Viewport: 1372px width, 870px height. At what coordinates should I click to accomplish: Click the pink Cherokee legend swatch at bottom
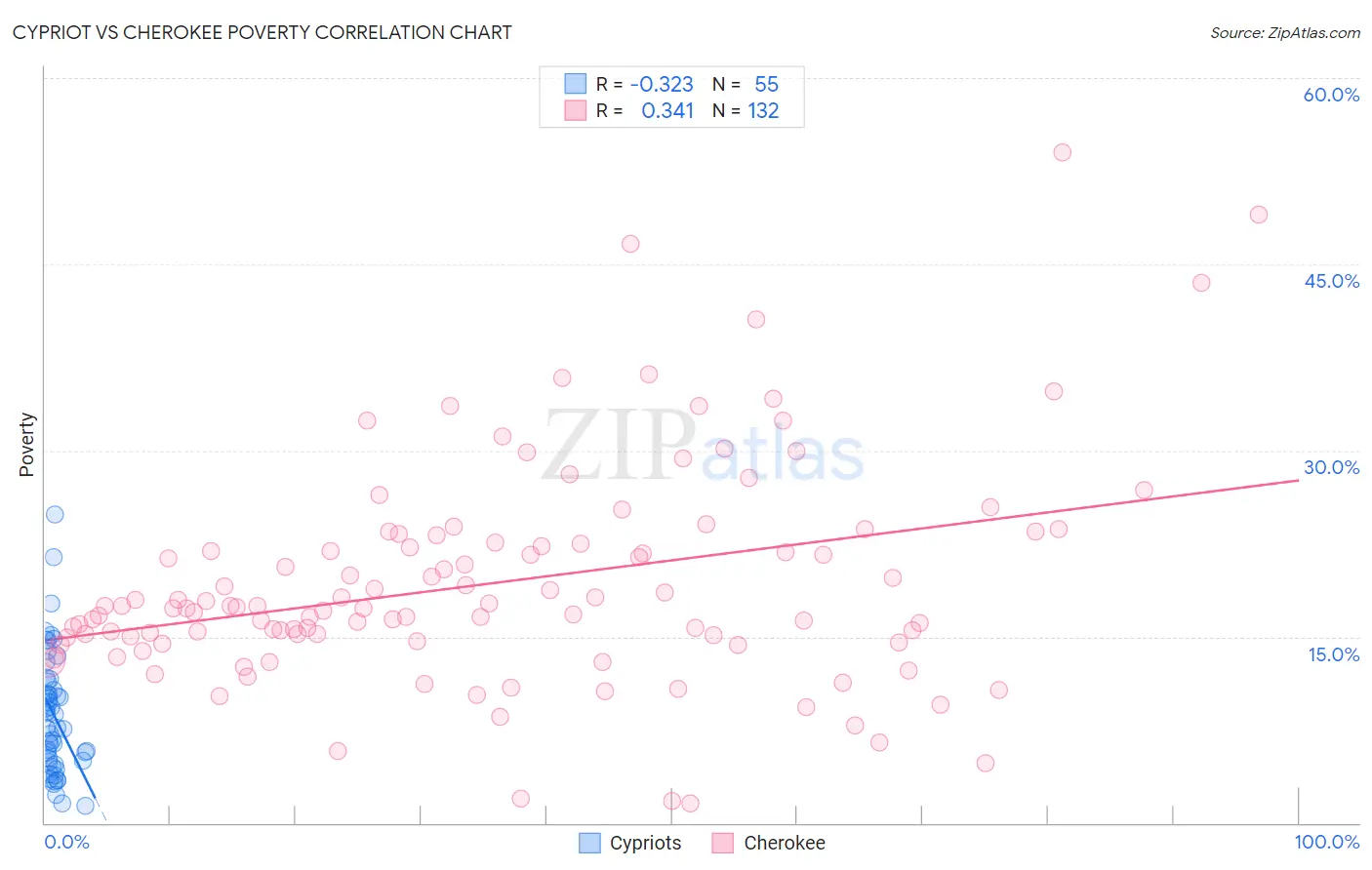coord(722,843)
